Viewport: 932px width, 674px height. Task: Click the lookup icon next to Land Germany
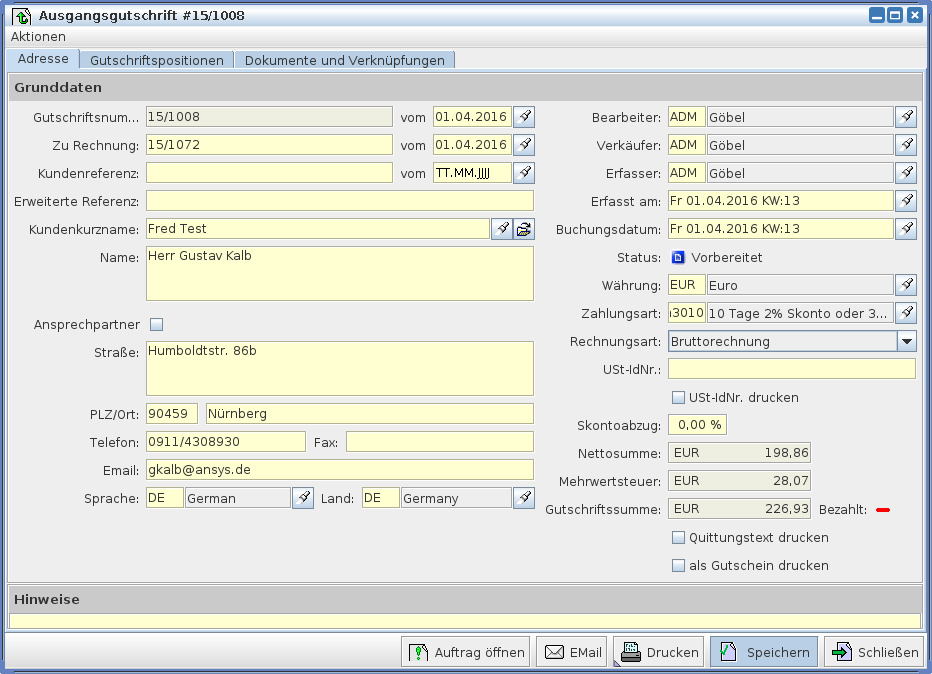(x=523, y=498)
